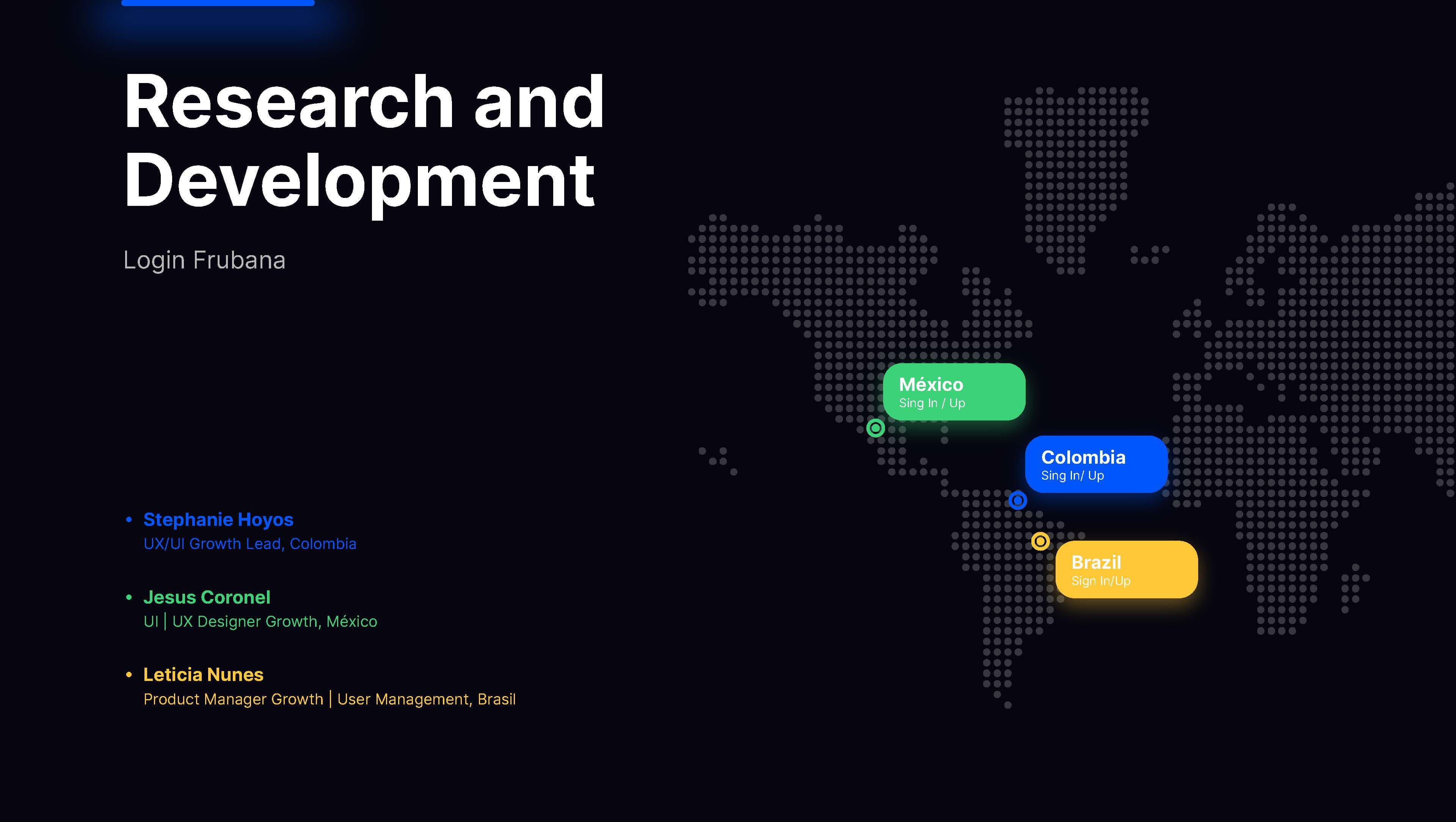This screenshot has width=1456, height=822.
Task: Click the blue Colombia map marker ring
Action: (1017, 500)
